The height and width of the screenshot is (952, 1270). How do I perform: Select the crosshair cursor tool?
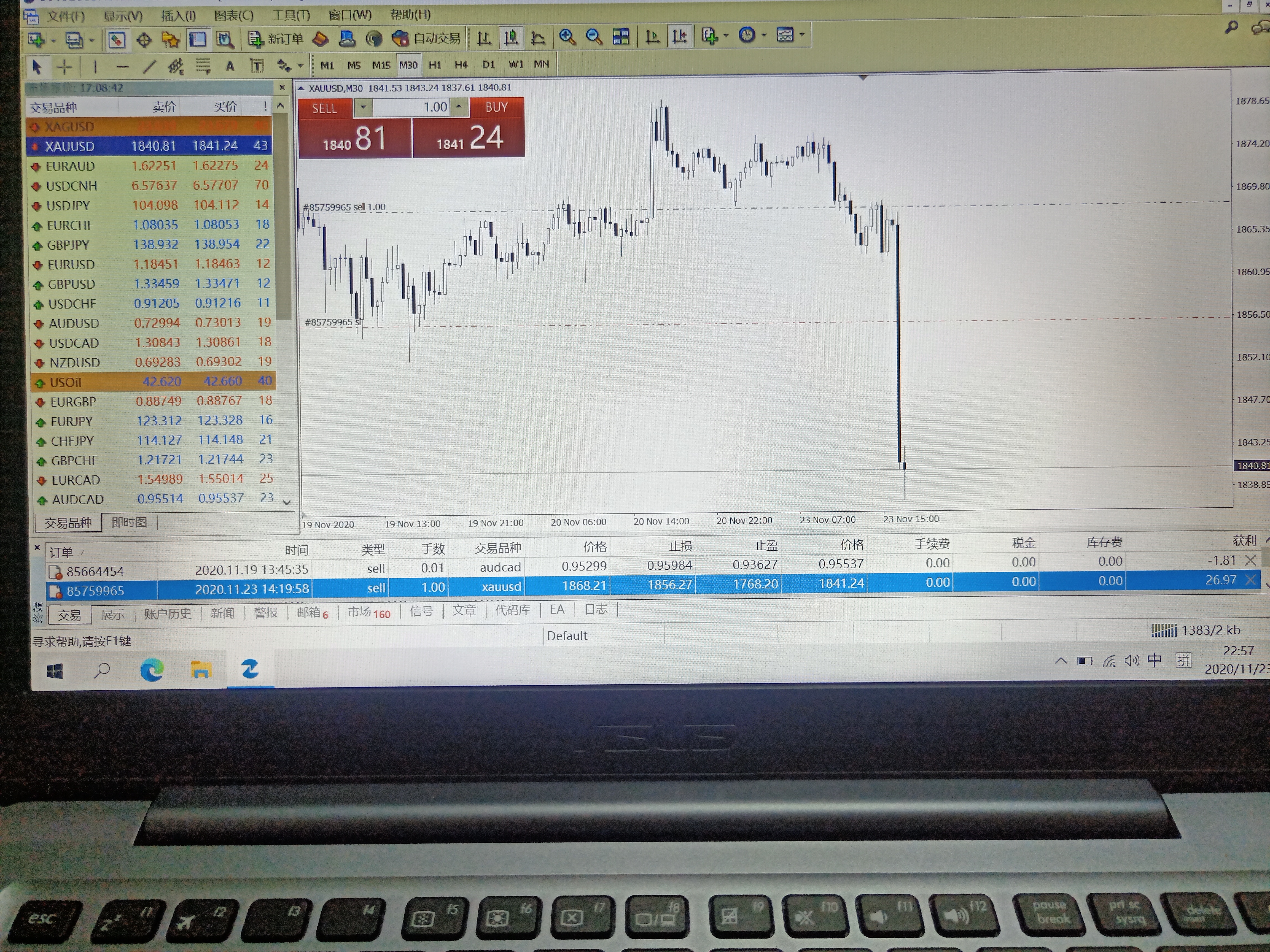click(x=65, y=67)
